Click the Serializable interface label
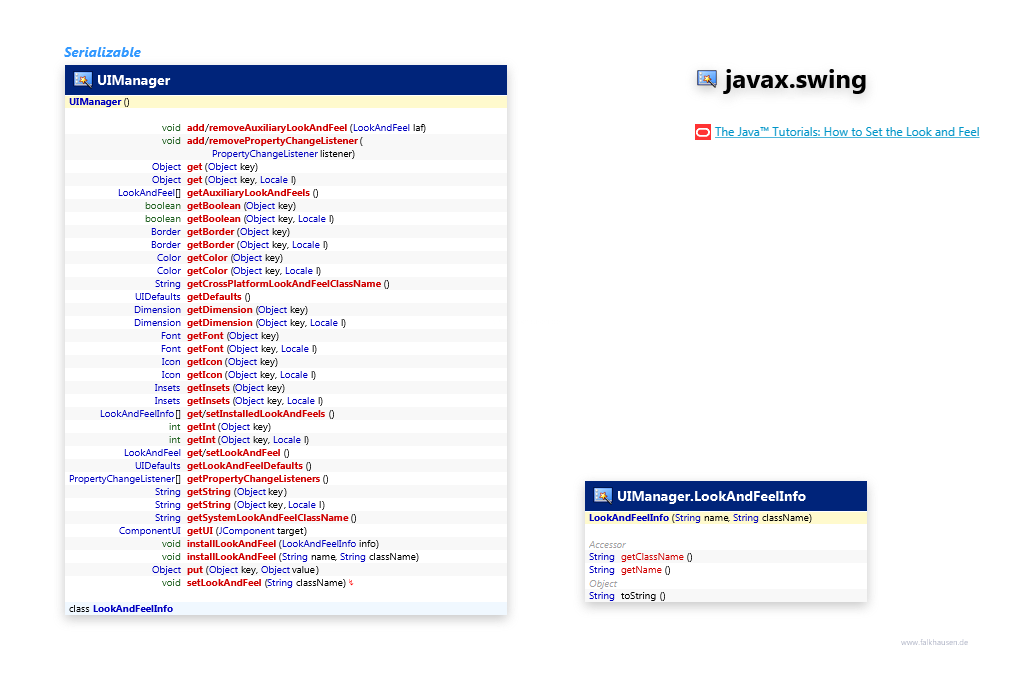This screenshot has width=1026, height=688. click(102, 52)
